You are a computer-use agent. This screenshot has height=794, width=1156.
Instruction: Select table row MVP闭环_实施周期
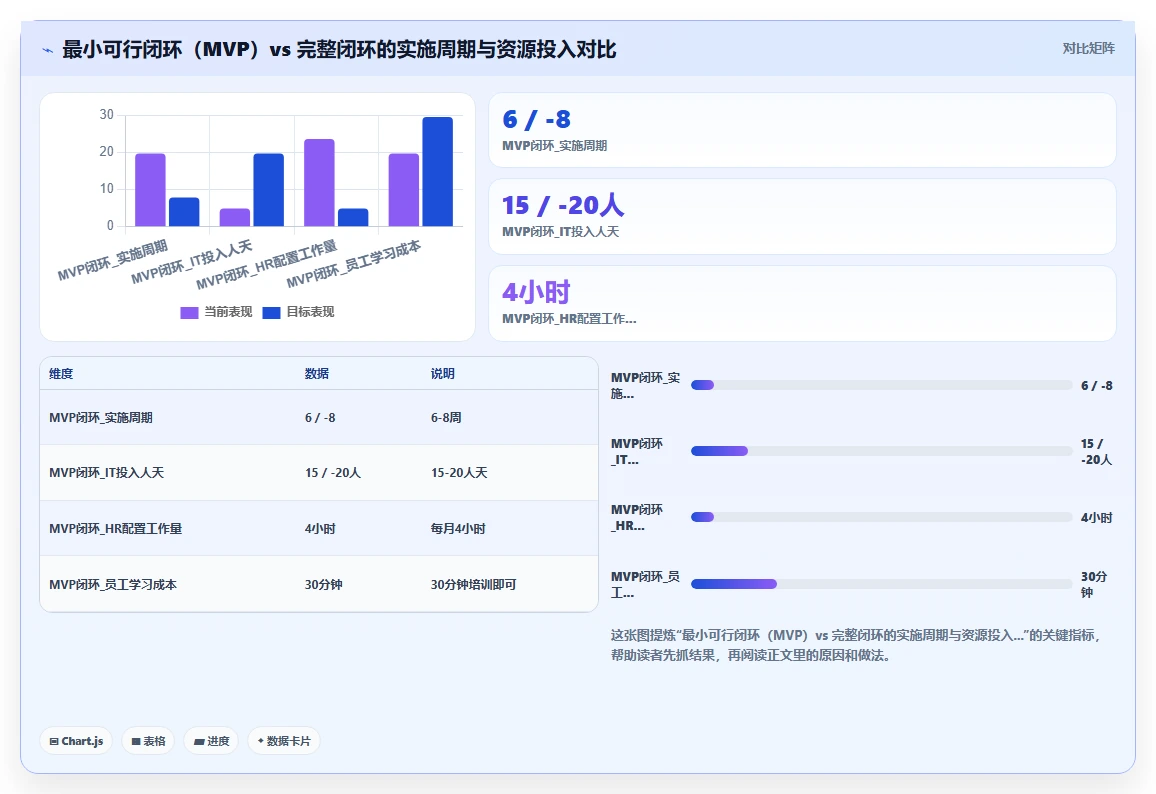click(x=318, y=417)
